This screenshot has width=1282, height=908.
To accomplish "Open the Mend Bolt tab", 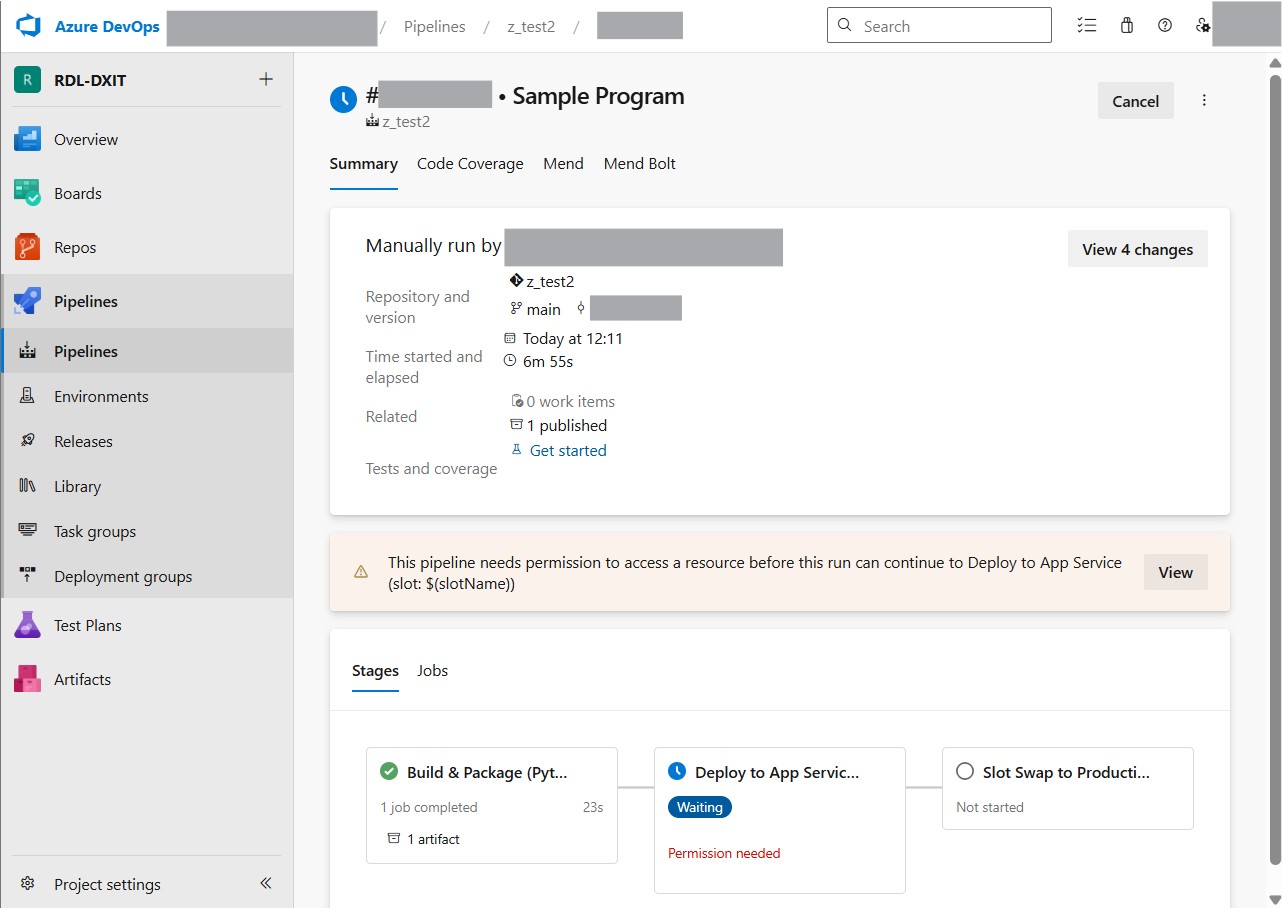I will tap(640, 164).
